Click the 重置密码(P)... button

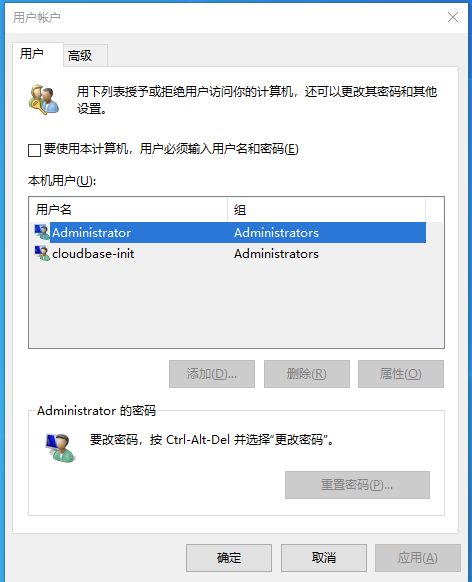point(357,485)
